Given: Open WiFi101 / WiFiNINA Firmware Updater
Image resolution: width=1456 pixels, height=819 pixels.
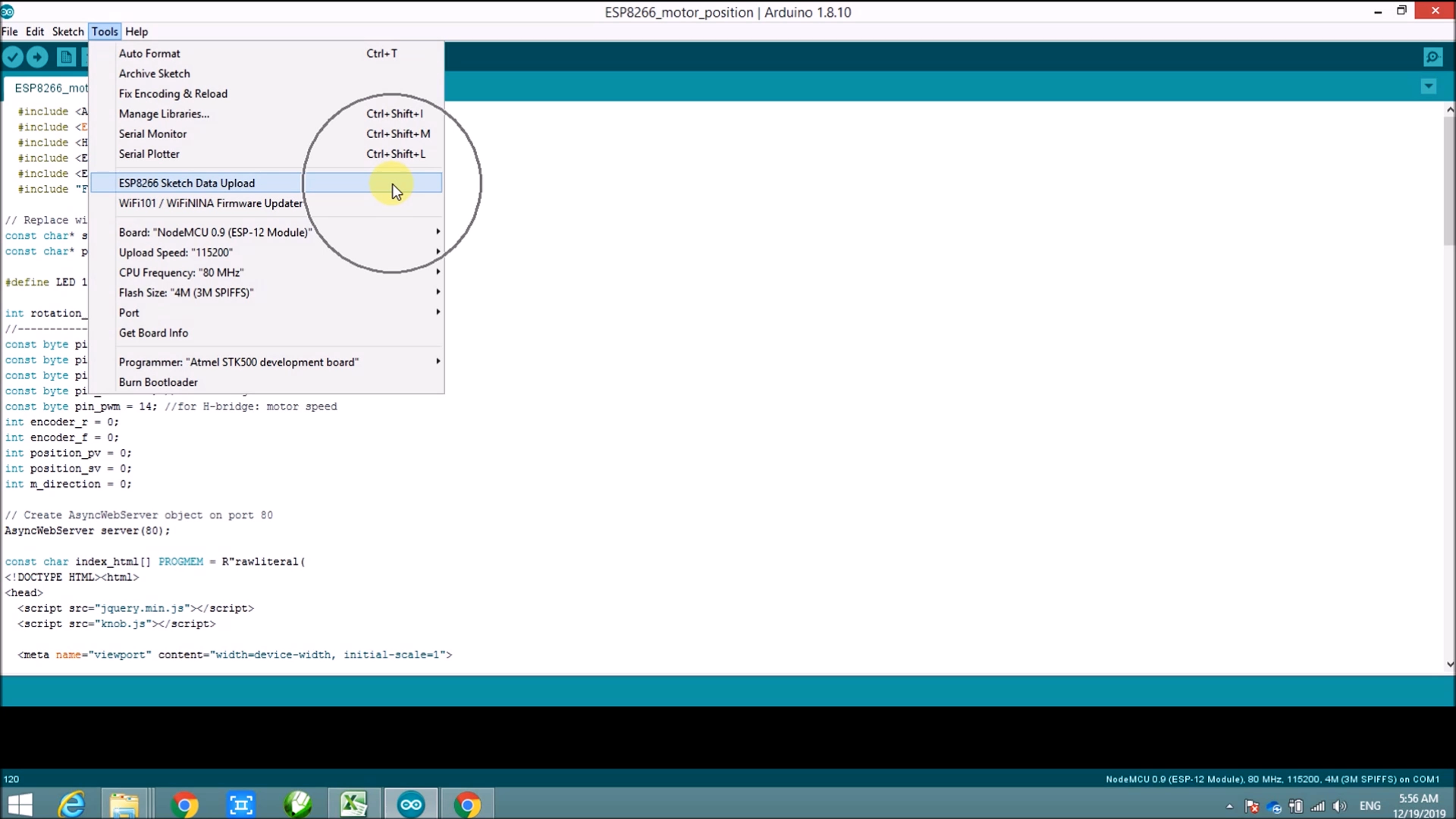Looking at the screenshot, I should coord(266,203).
